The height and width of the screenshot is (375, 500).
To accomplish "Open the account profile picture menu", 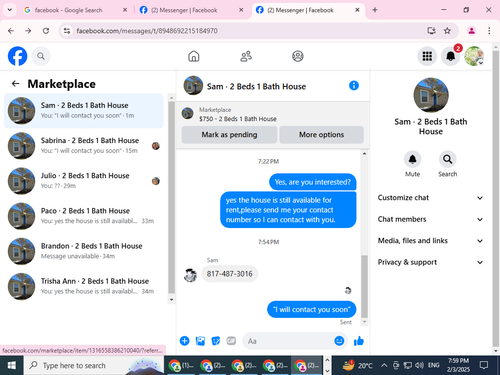I will [474, 56].
